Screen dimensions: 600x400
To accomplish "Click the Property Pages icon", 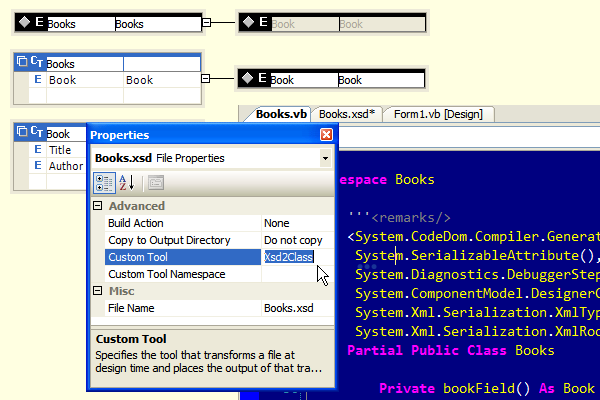I will pyautogui.click(x=156, y=183).
